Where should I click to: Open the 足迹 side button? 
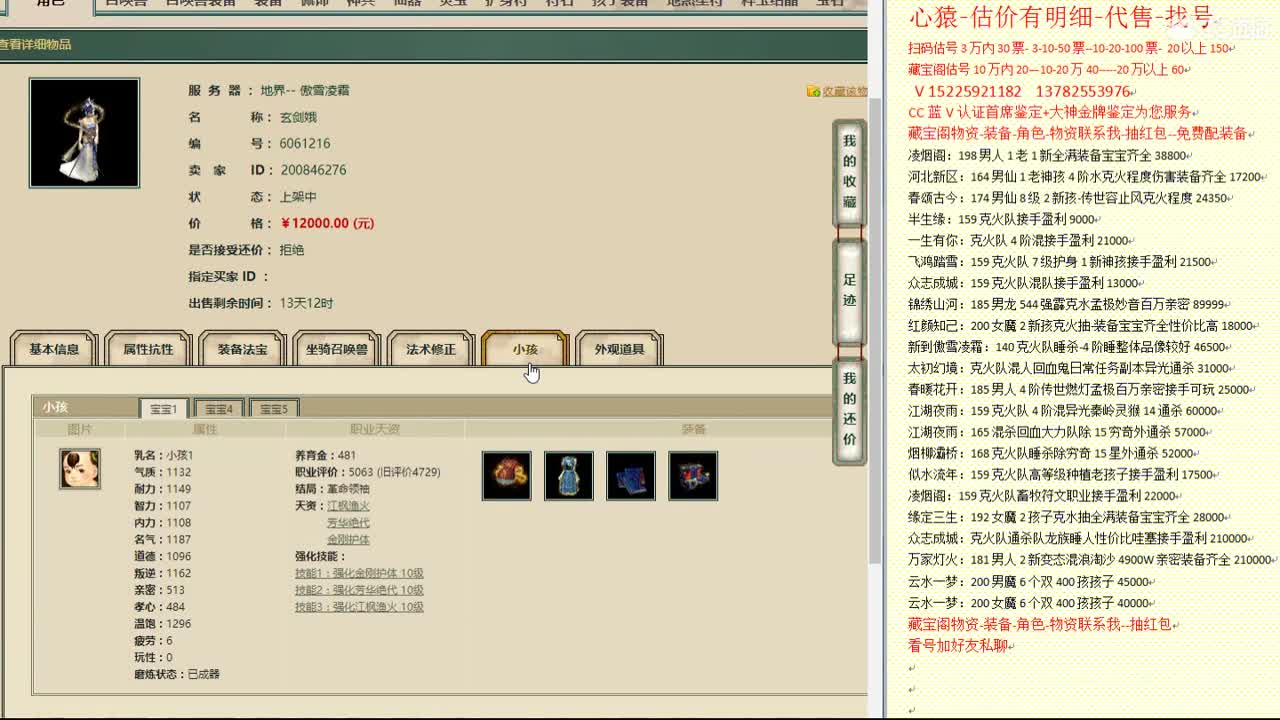(x=849, y=291)
